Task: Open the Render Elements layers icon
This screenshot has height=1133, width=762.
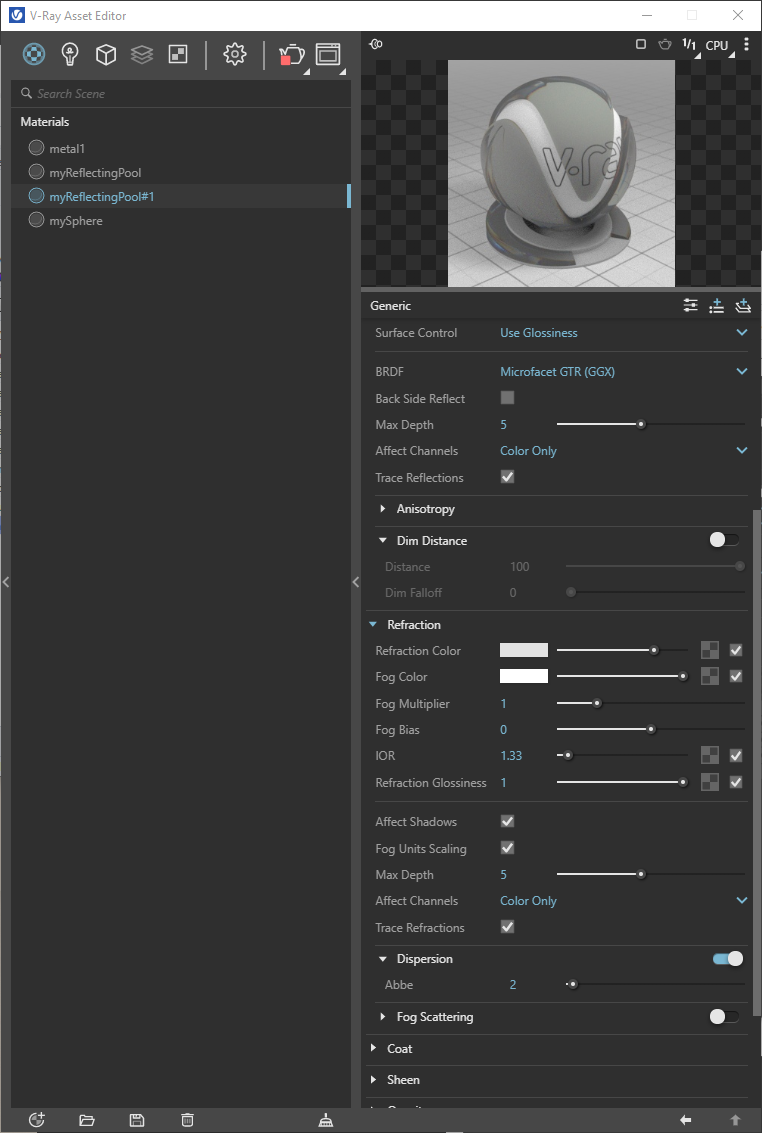Action: coord(142,54)
